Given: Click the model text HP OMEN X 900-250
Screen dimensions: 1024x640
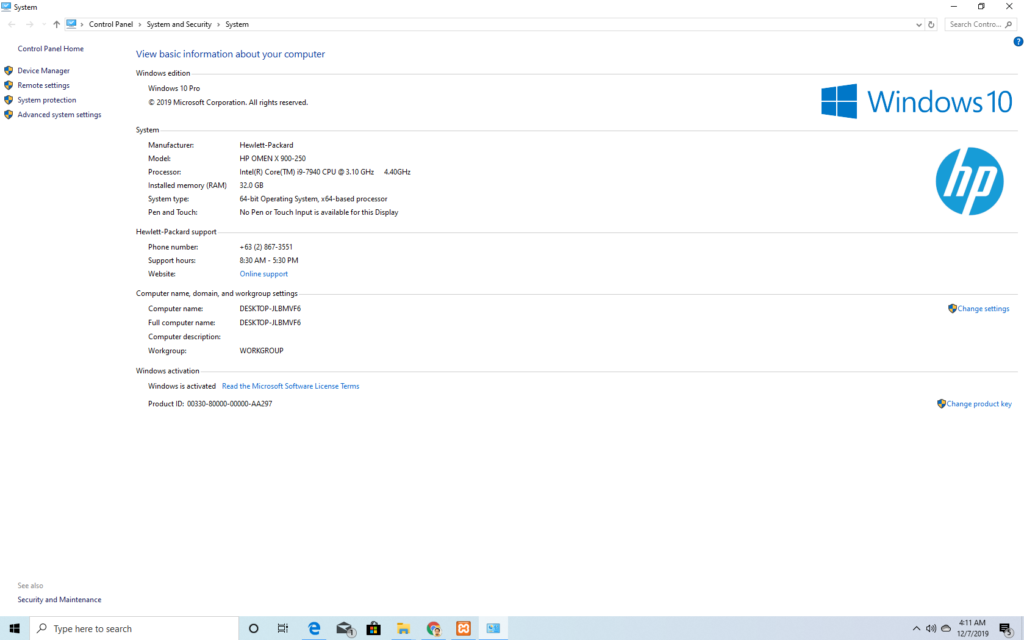Looking at the screenshot, I should pos(272,159).
